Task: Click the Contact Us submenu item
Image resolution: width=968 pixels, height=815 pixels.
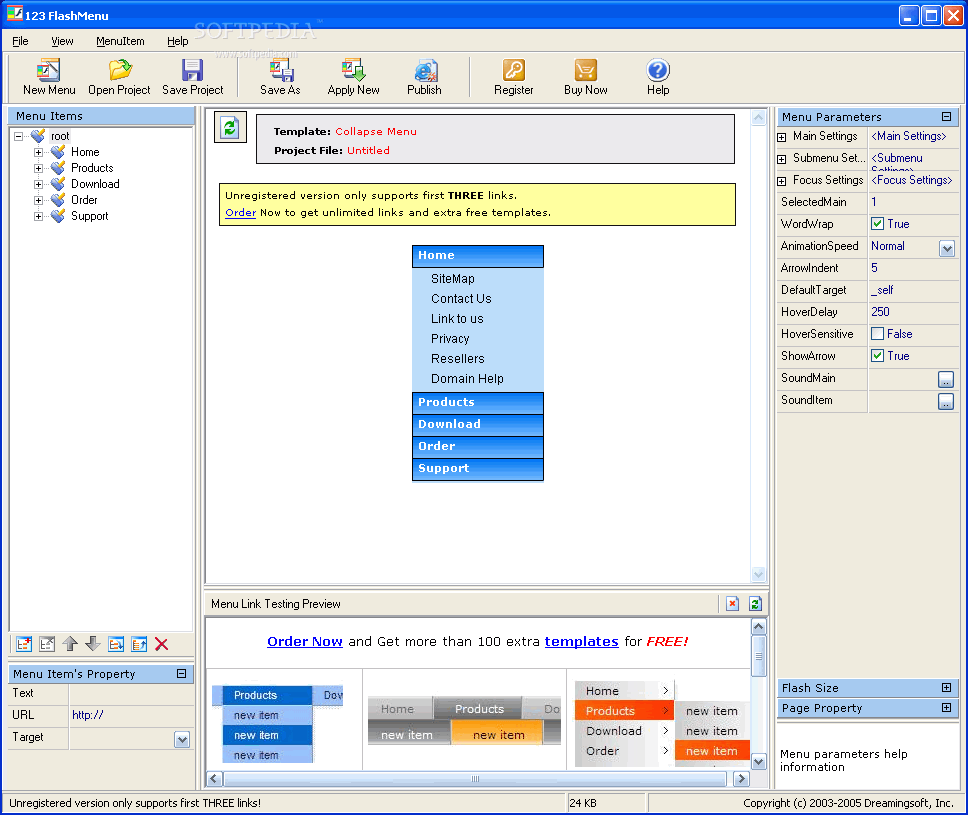Action: click(x=461, y=299)
